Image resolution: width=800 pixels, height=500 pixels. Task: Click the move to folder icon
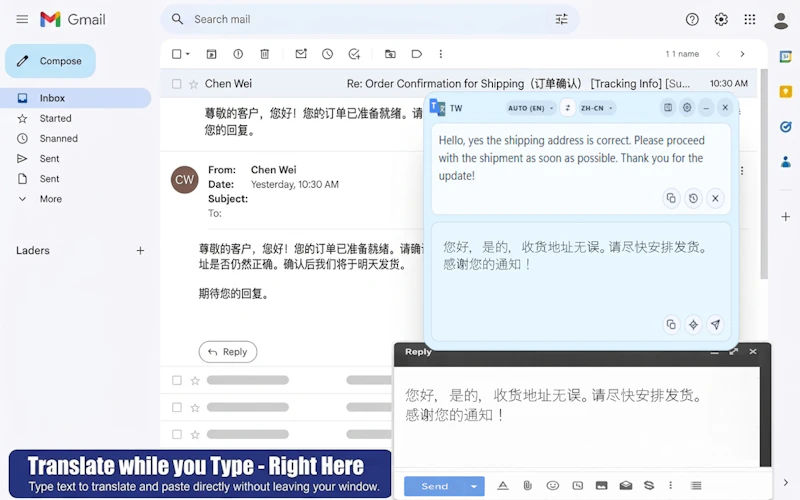click(390, 54)
